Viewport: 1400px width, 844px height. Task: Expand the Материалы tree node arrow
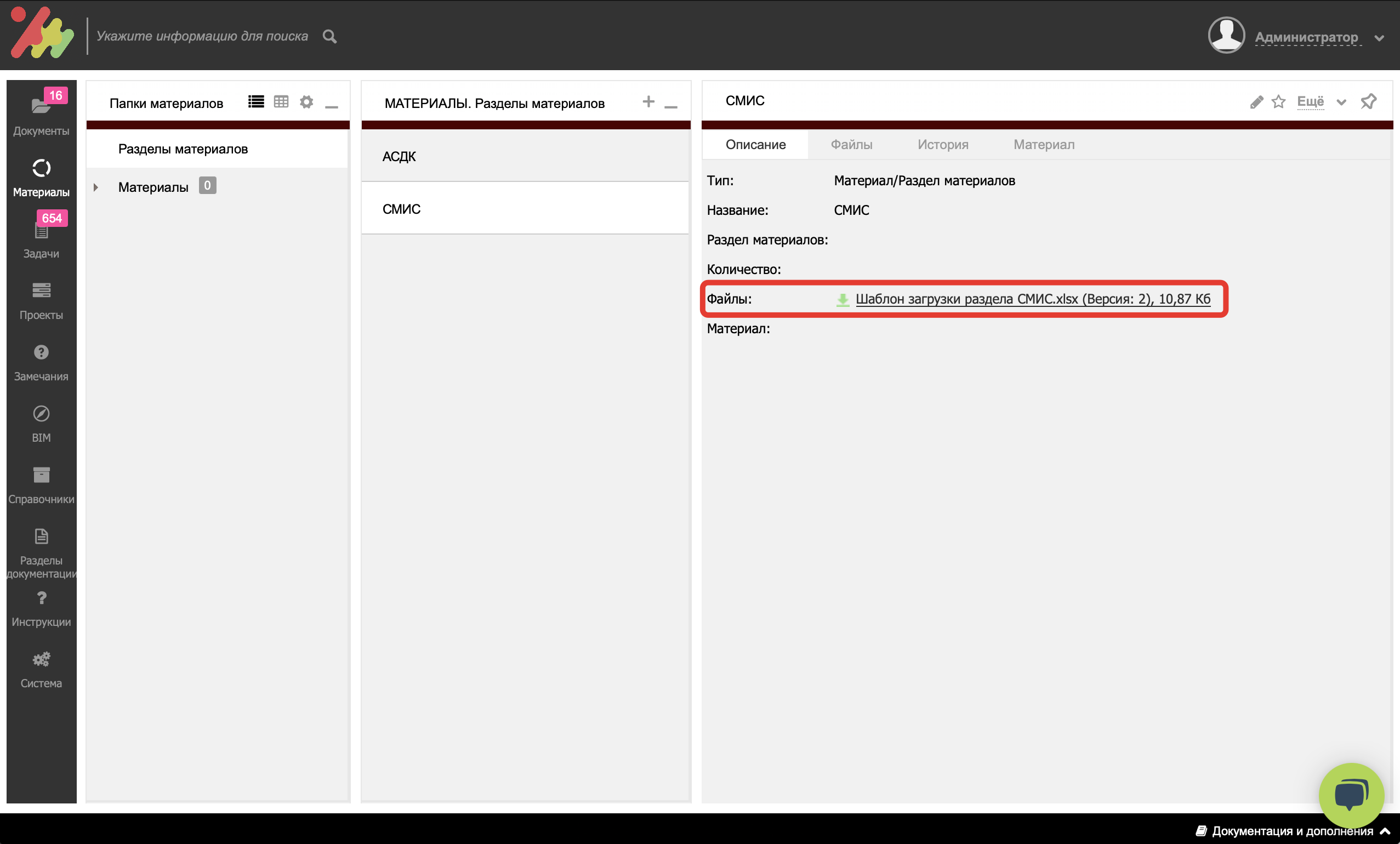96,187
